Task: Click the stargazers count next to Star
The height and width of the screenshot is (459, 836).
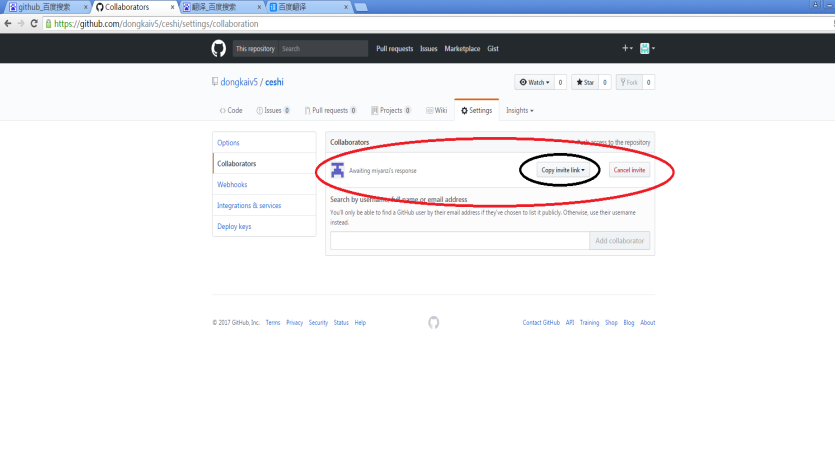Action: (605, 82)
